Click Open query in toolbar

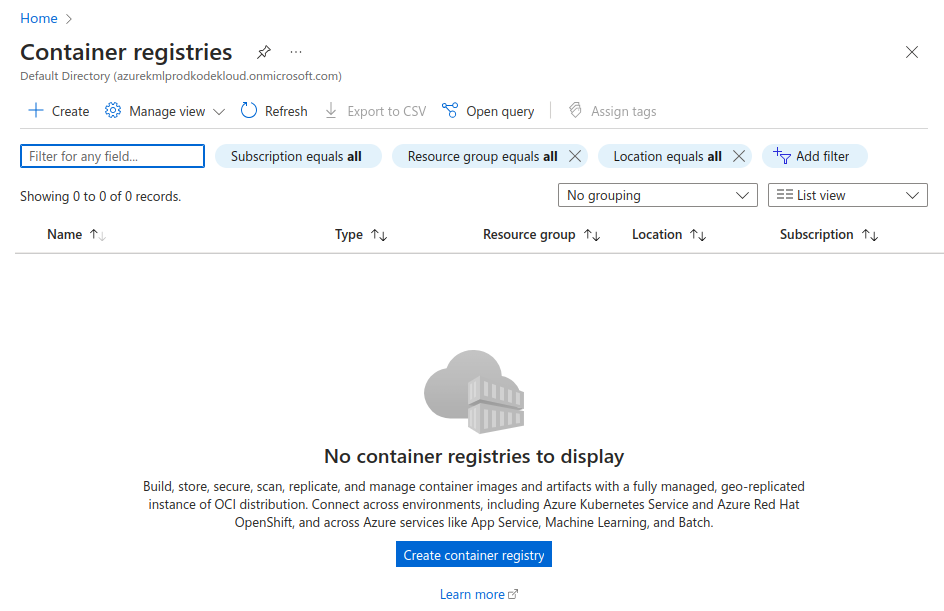[488, 111]
